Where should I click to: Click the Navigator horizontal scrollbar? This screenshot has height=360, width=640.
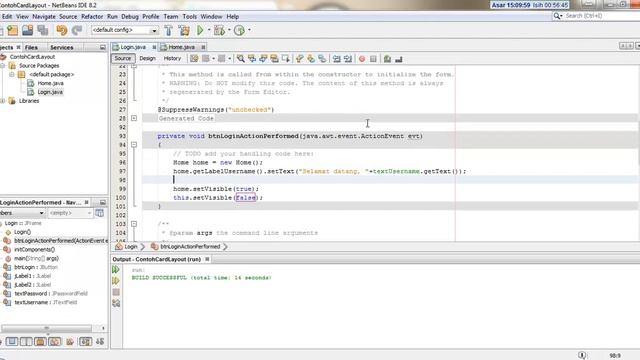(x=47, y=328)
